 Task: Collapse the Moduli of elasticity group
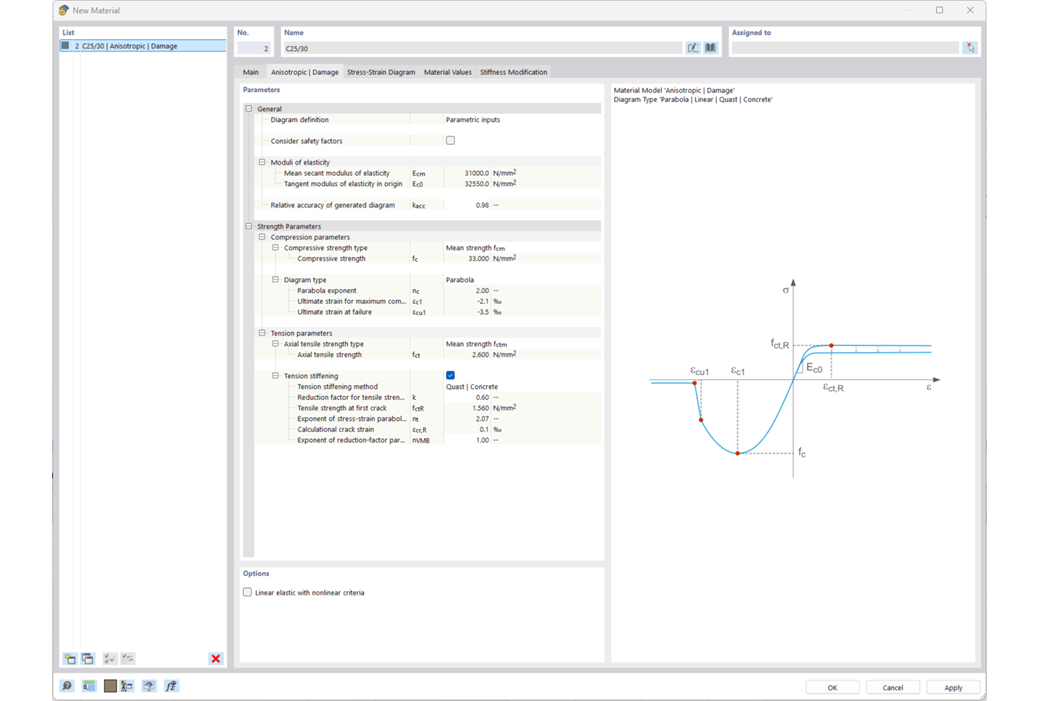(x=262, y=162)
